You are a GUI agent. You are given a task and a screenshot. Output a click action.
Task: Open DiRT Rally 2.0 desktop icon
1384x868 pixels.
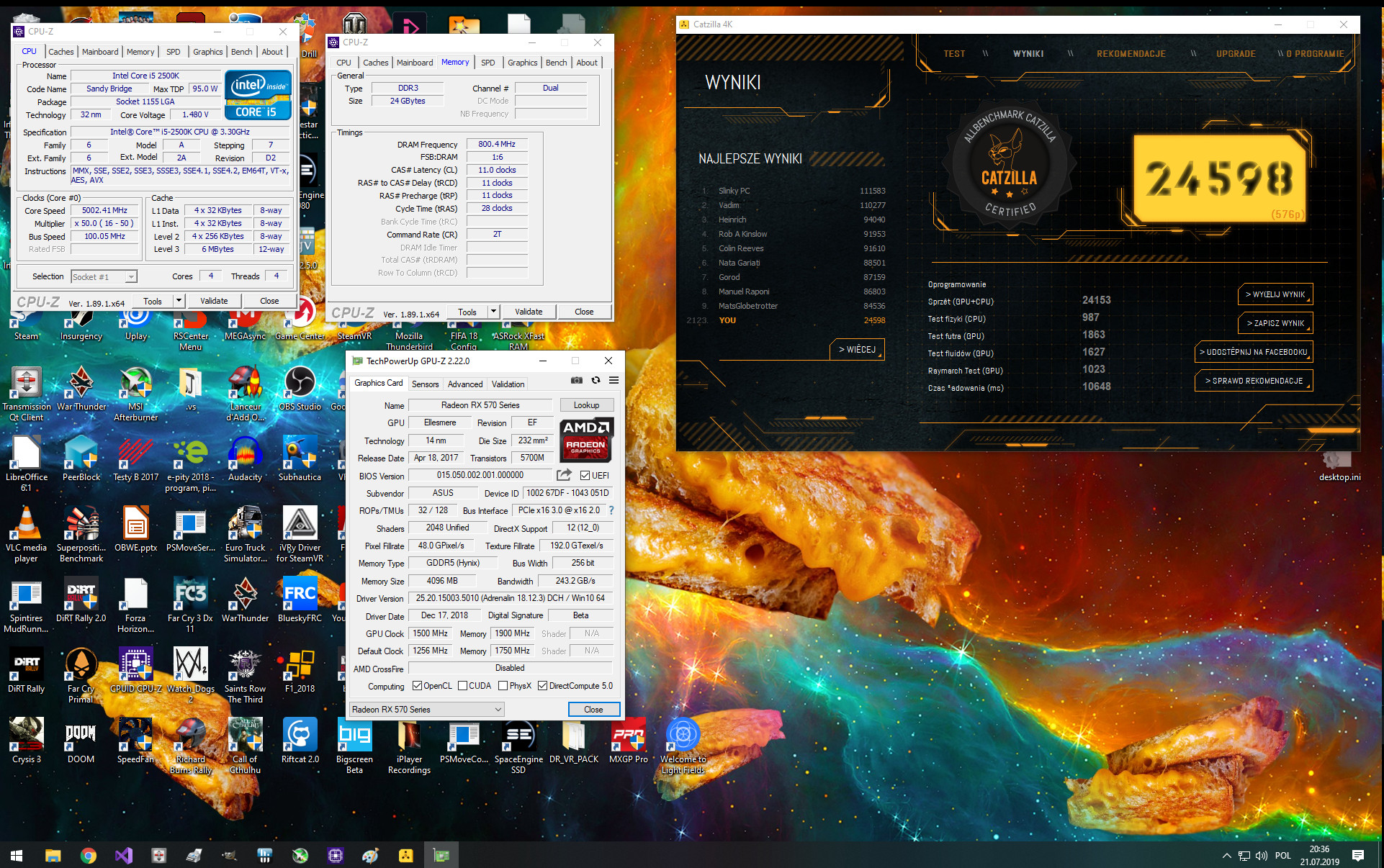(81, 600)
